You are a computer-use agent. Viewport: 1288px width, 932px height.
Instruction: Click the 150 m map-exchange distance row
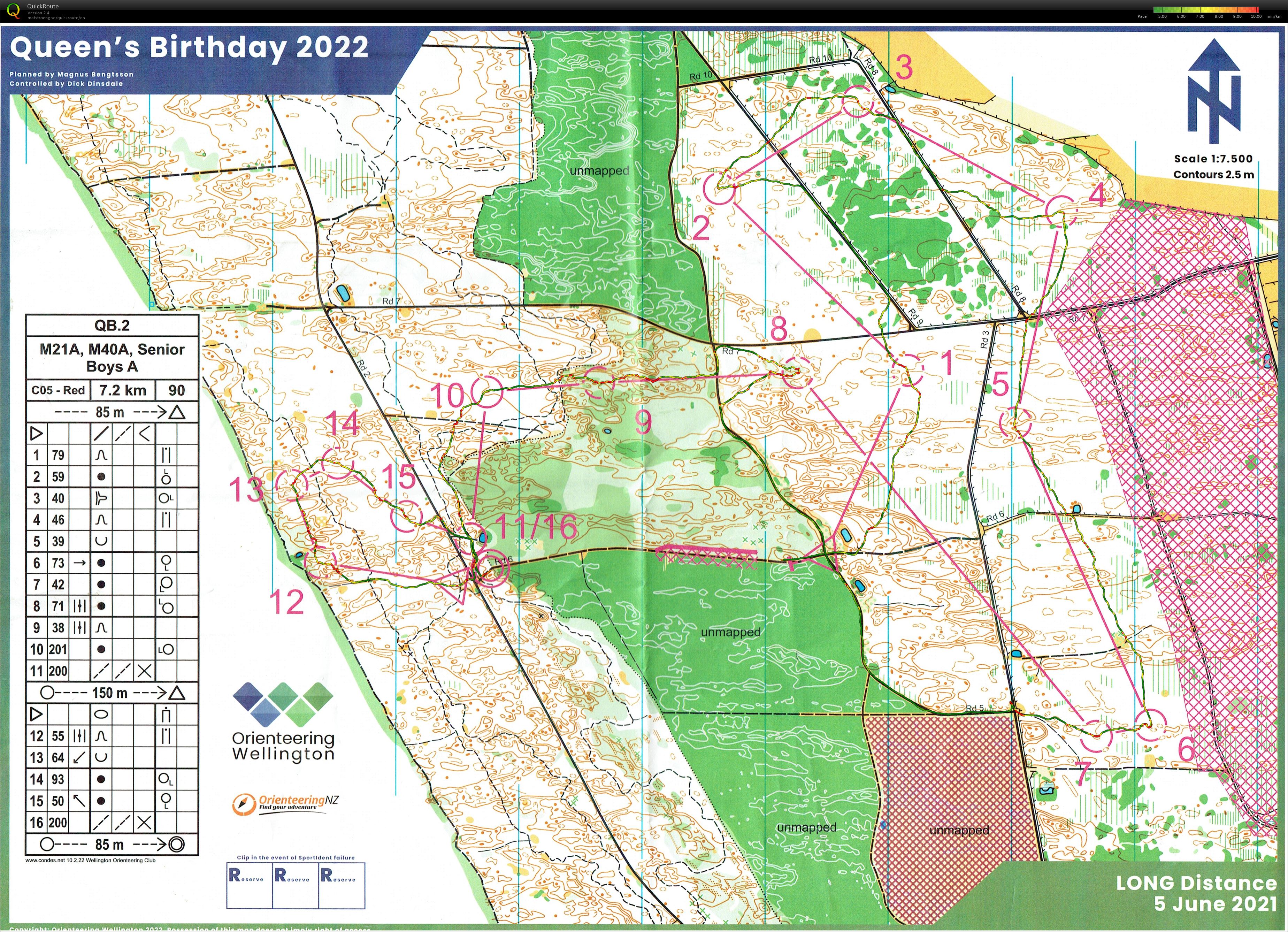(x=112, y=692)
